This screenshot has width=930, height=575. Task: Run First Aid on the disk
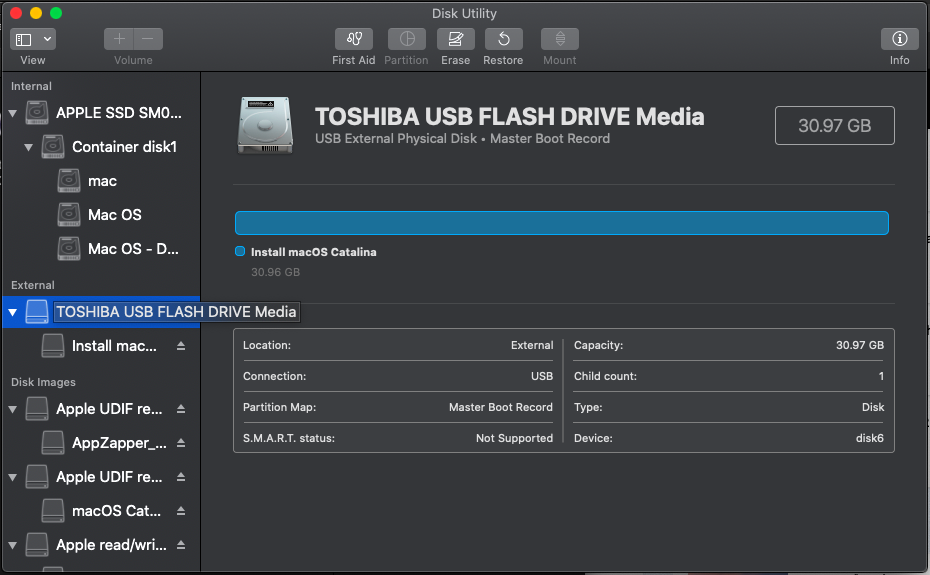coord(353,39)
